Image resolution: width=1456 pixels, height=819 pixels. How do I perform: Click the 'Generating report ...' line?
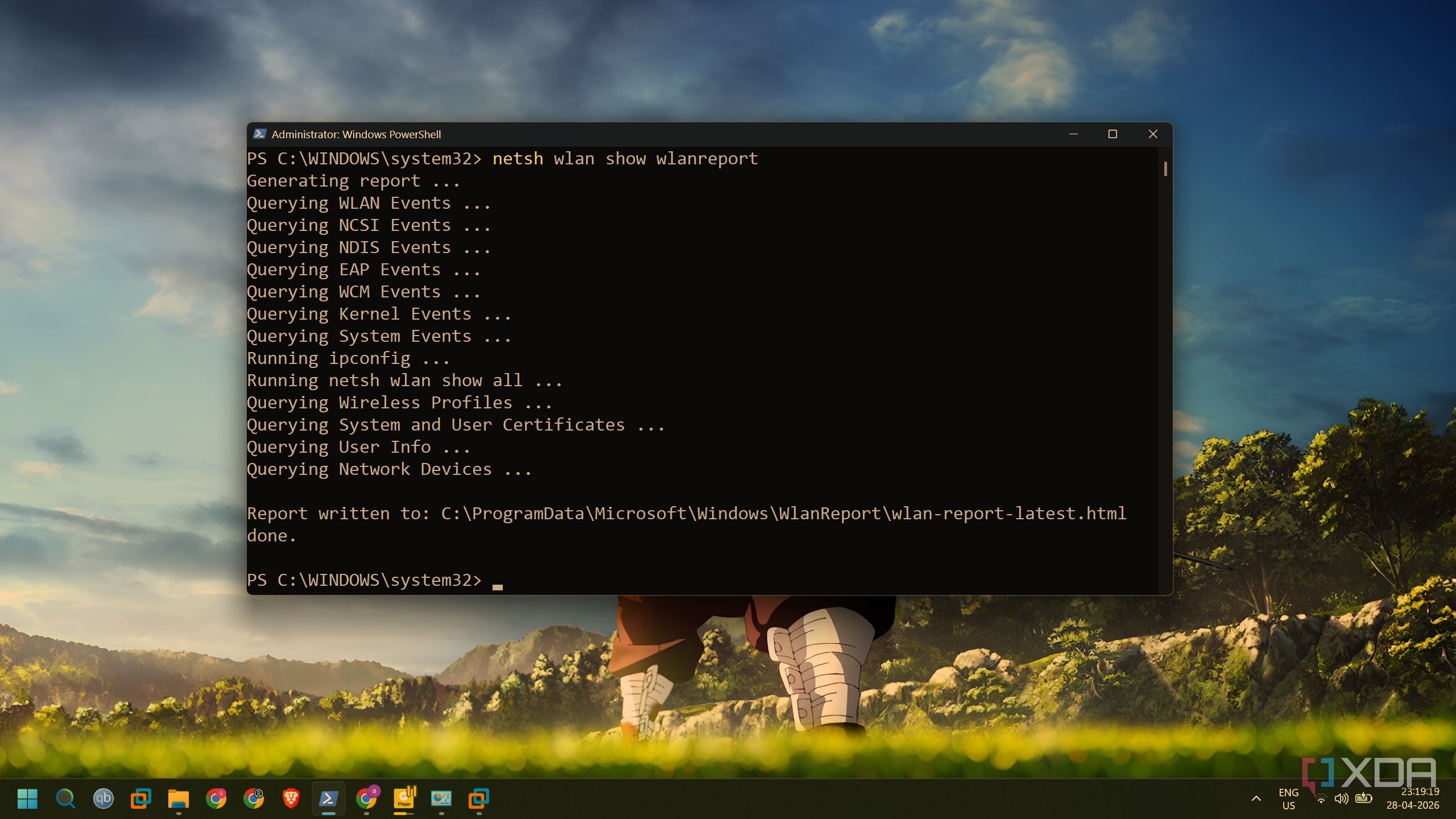(x=353, y=181)
